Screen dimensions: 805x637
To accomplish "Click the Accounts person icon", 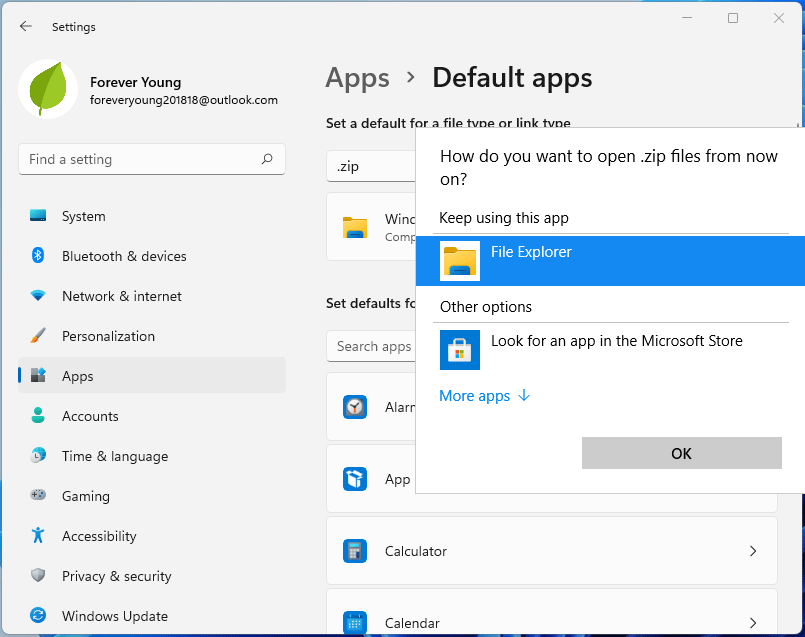I will [x=38, y=415].
